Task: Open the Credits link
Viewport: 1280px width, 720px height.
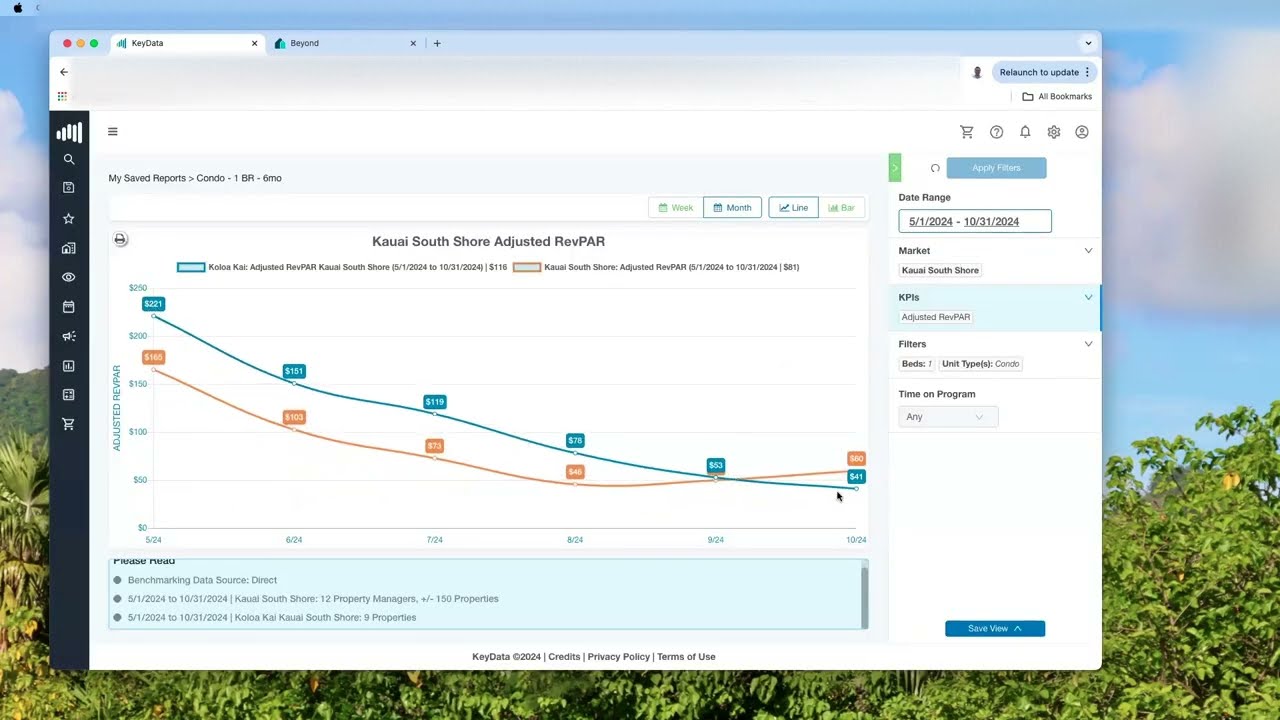Action: click(564, 657)
